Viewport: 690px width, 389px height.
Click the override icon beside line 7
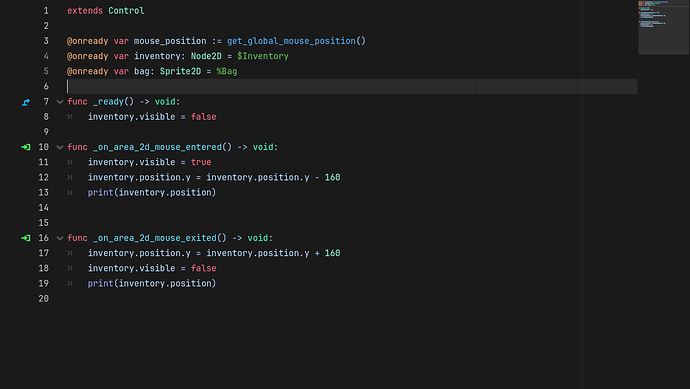(26, 102)
